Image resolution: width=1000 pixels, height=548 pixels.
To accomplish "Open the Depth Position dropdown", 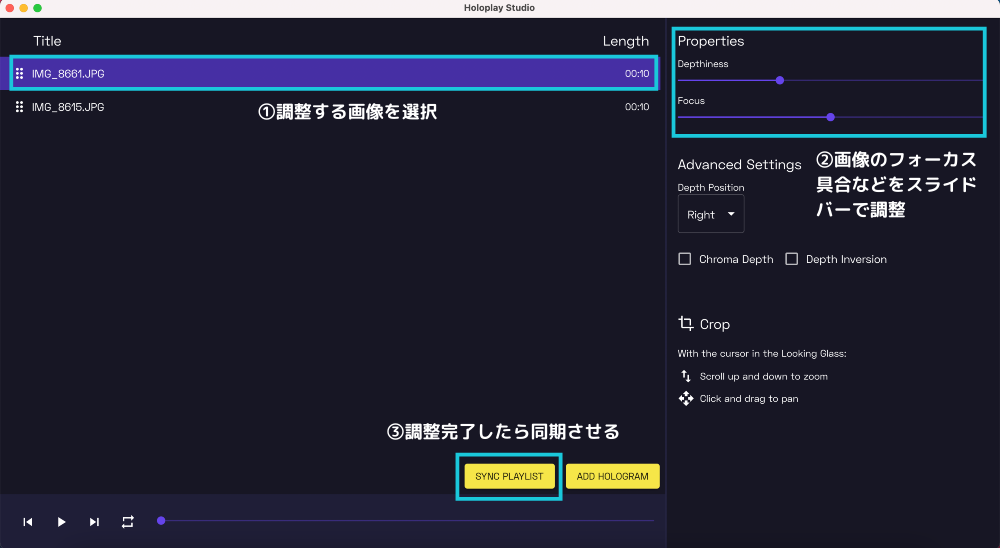I will 710,214.
